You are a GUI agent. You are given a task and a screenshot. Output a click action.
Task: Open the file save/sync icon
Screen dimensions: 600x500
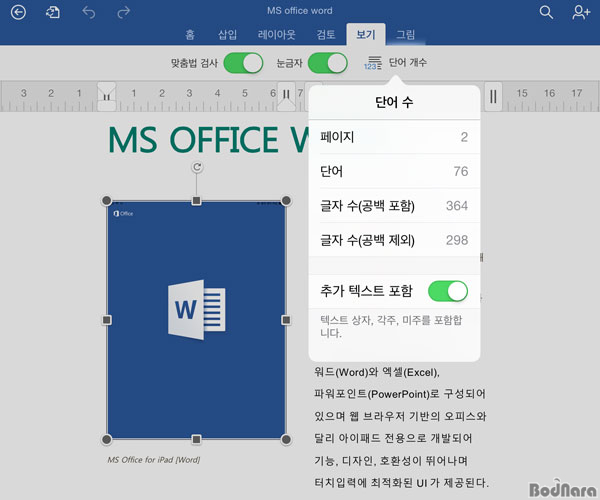(x=53, y=12)
